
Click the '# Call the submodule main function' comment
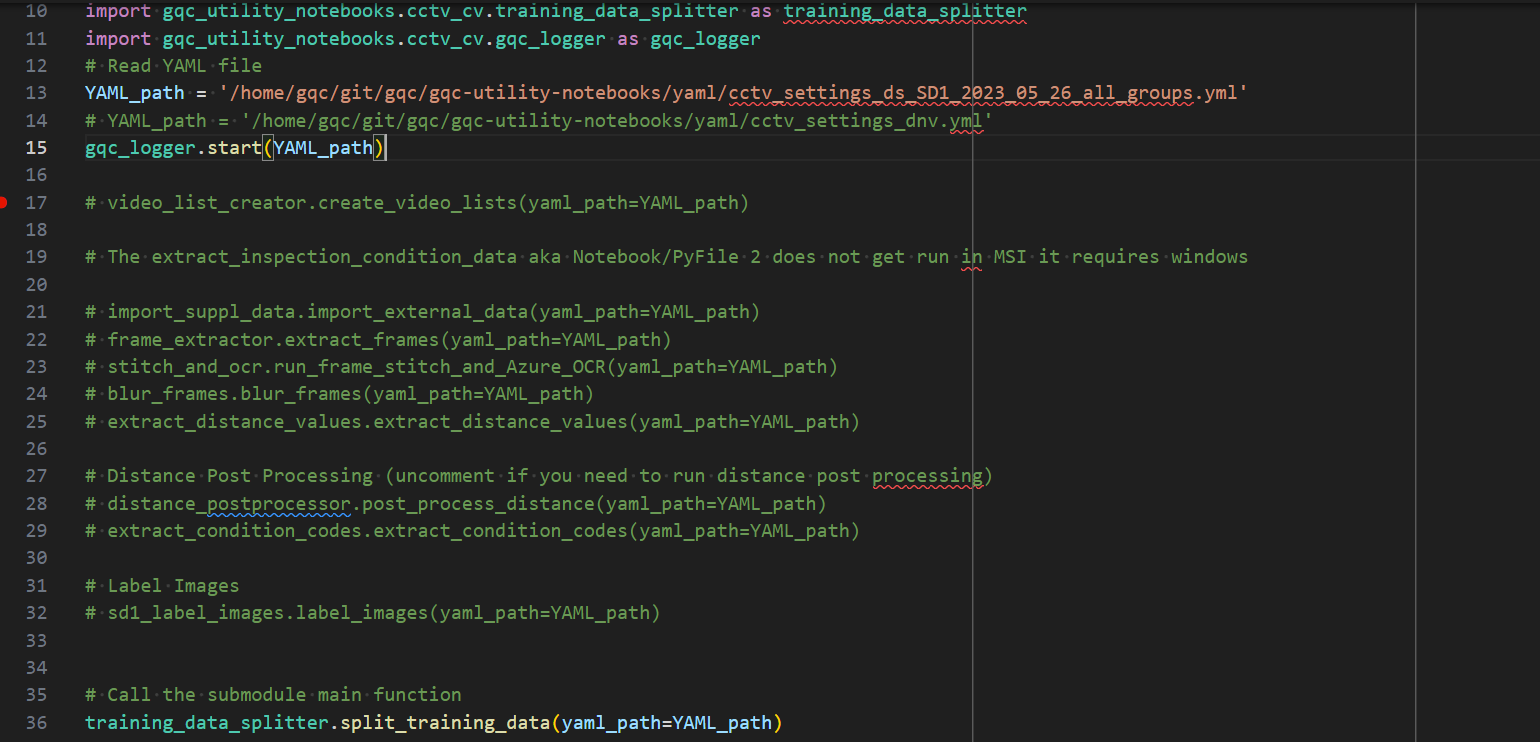pyautogui.click(x=273, y=694)
